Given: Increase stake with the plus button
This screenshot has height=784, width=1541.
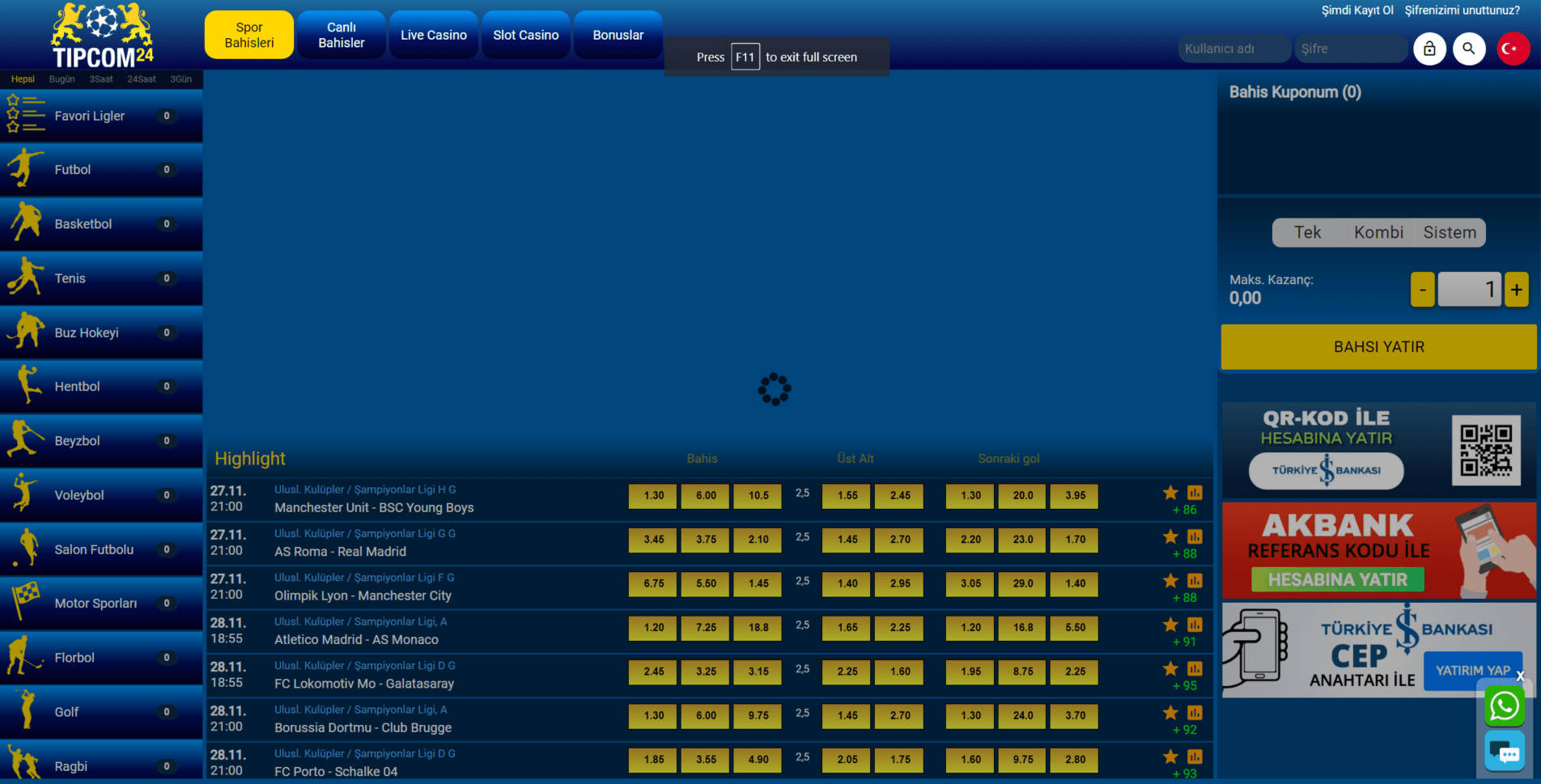Looking at the screenshot, I should tap(1517, 290).
